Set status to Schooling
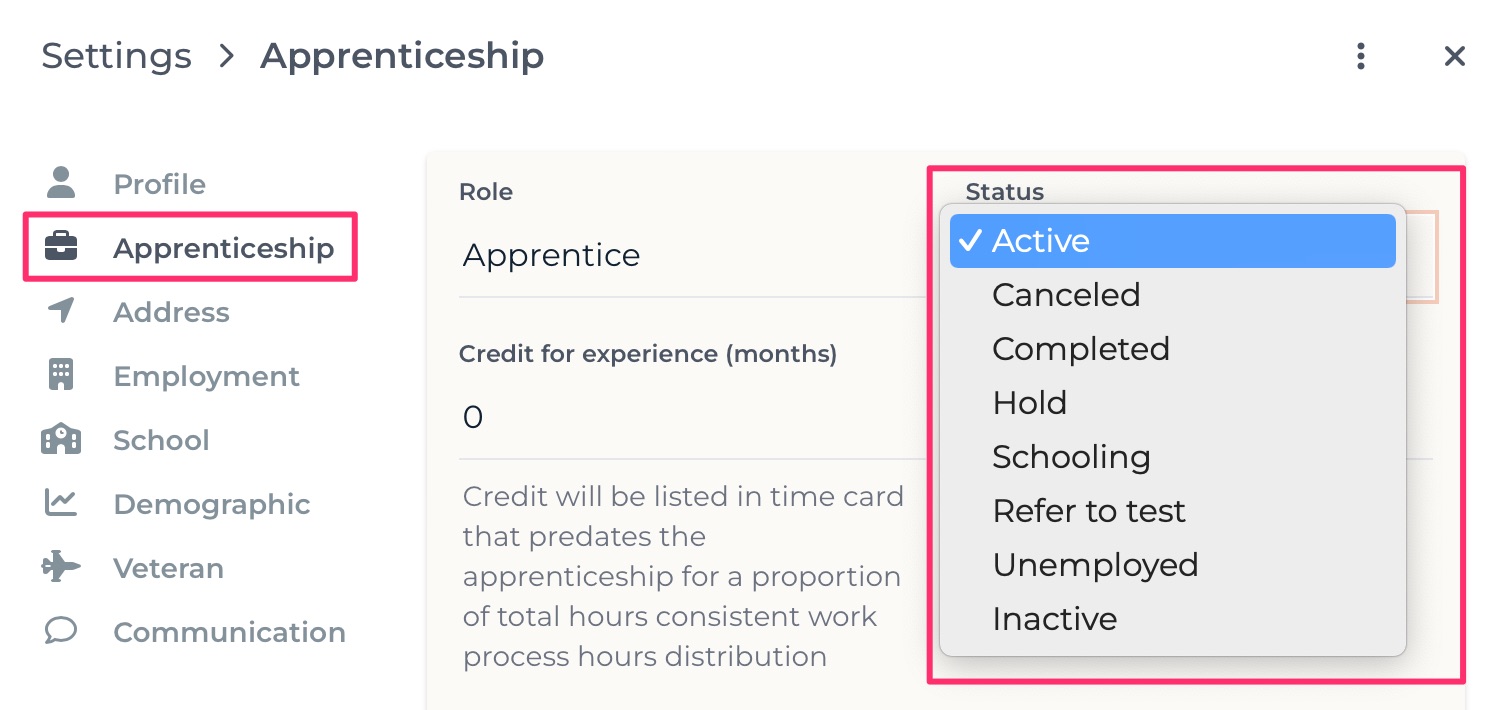 (1172, 457)
